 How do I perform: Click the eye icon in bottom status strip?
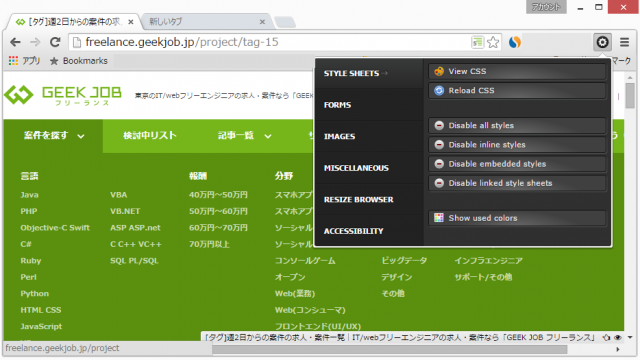[618, 338]
